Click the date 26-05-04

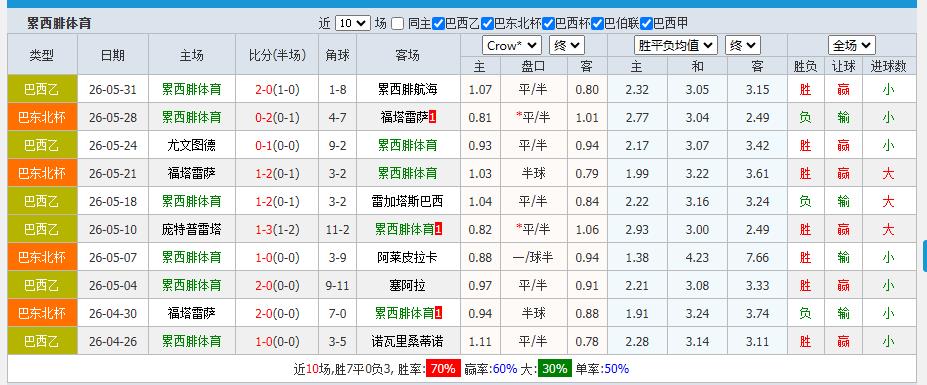[113, 286]
